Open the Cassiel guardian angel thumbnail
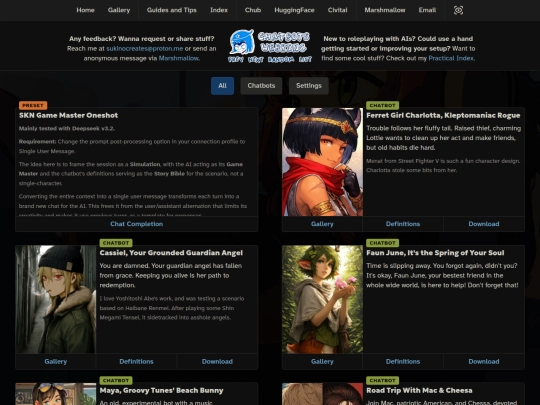 [x=56, y=299]
